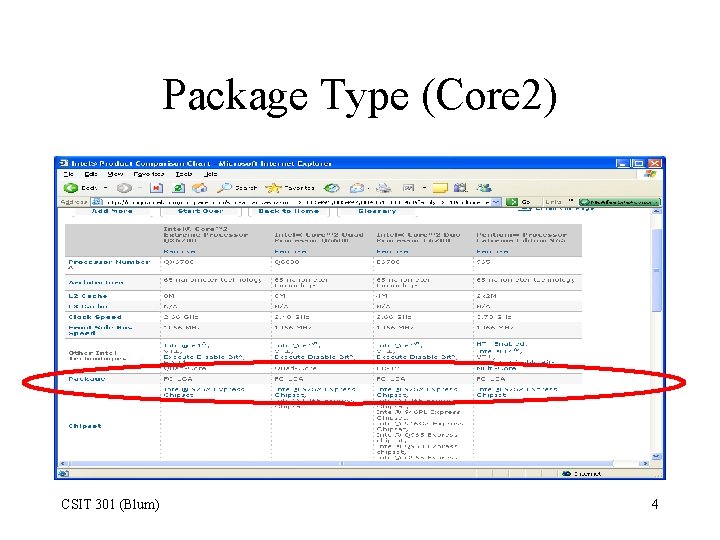Open the Edit menu

tap(91, 174)
